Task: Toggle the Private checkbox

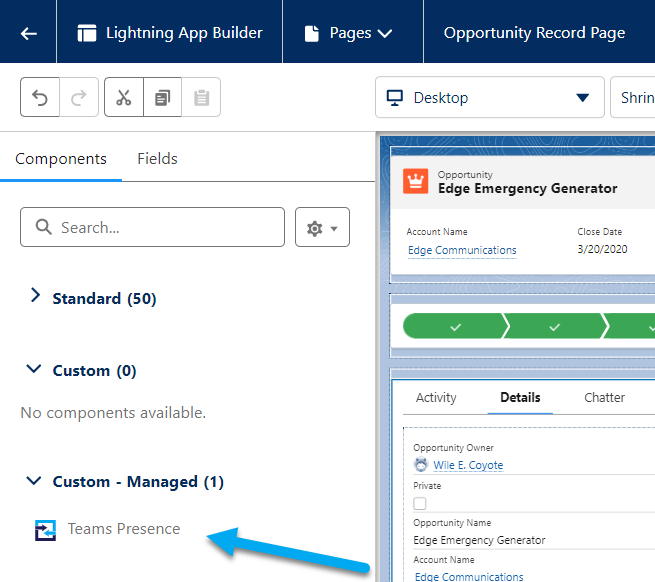Action: point(420,503)
